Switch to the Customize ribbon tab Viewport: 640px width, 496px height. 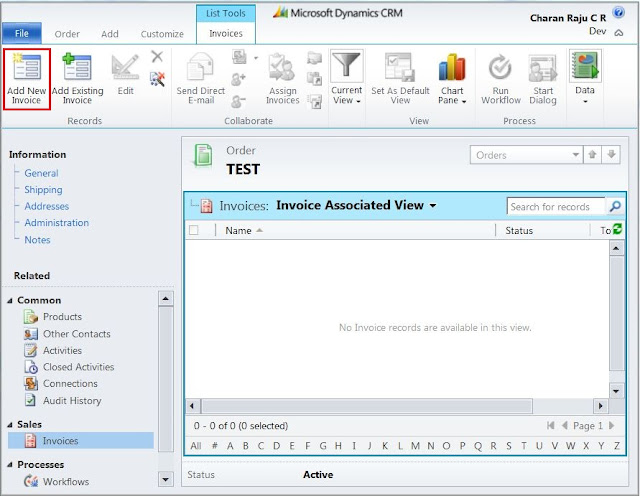point(162,34)
